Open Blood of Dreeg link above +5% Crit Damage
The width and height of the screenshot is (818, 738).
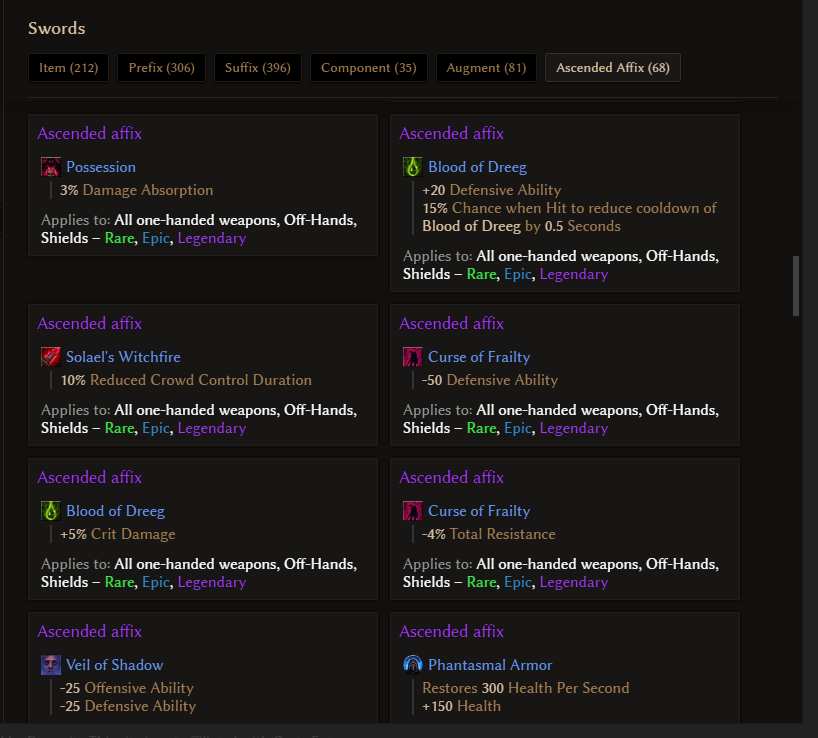coord(115,511)
